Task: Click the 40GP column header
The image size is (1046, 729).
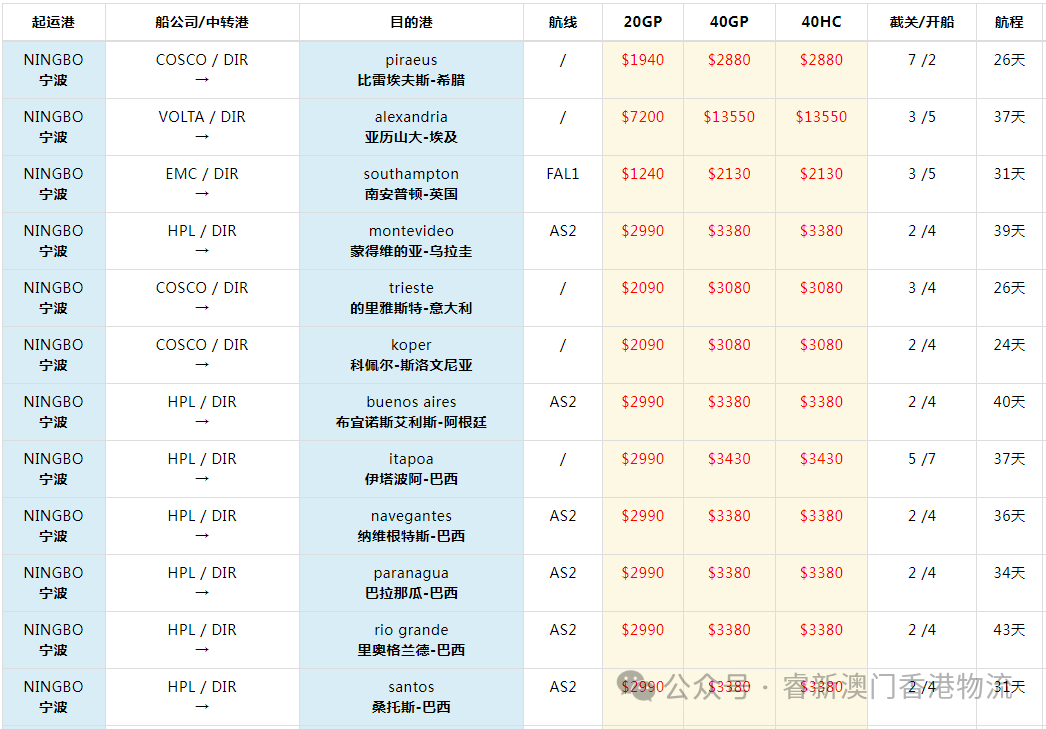Action: click(x=729, y=22)
